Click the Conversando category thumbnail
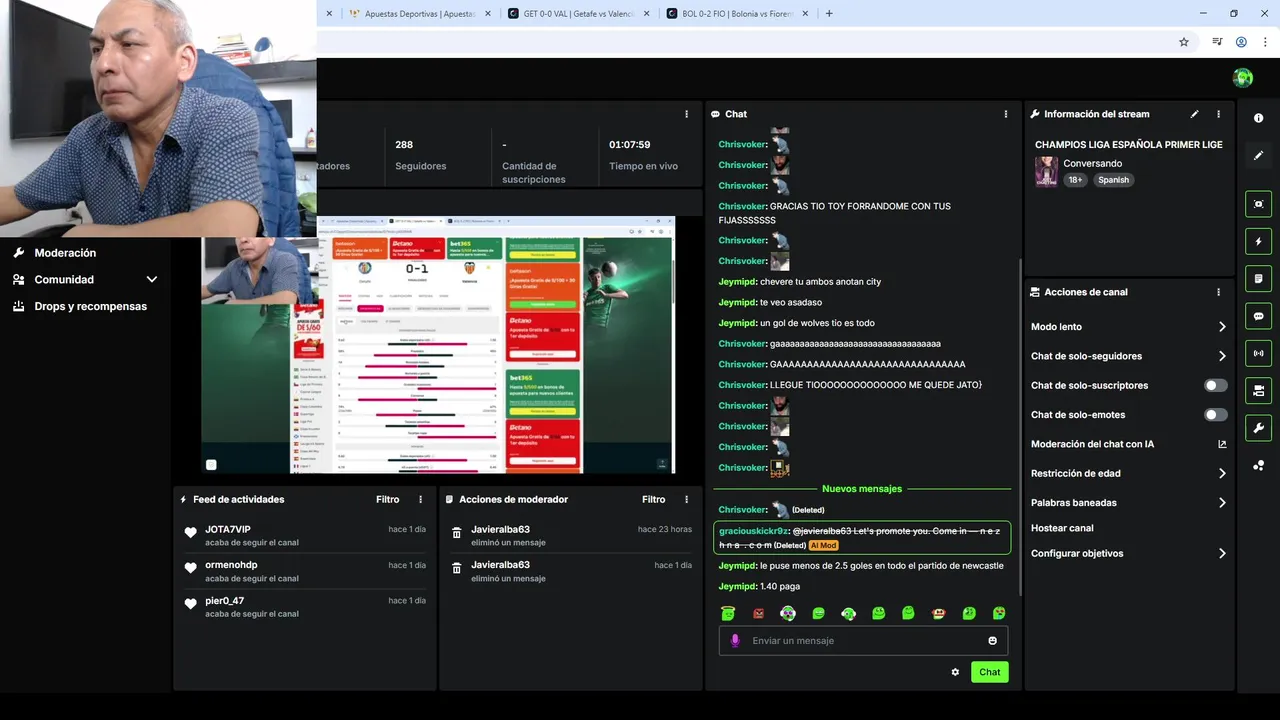The image size is (1280, 720). pos(1046,171)
